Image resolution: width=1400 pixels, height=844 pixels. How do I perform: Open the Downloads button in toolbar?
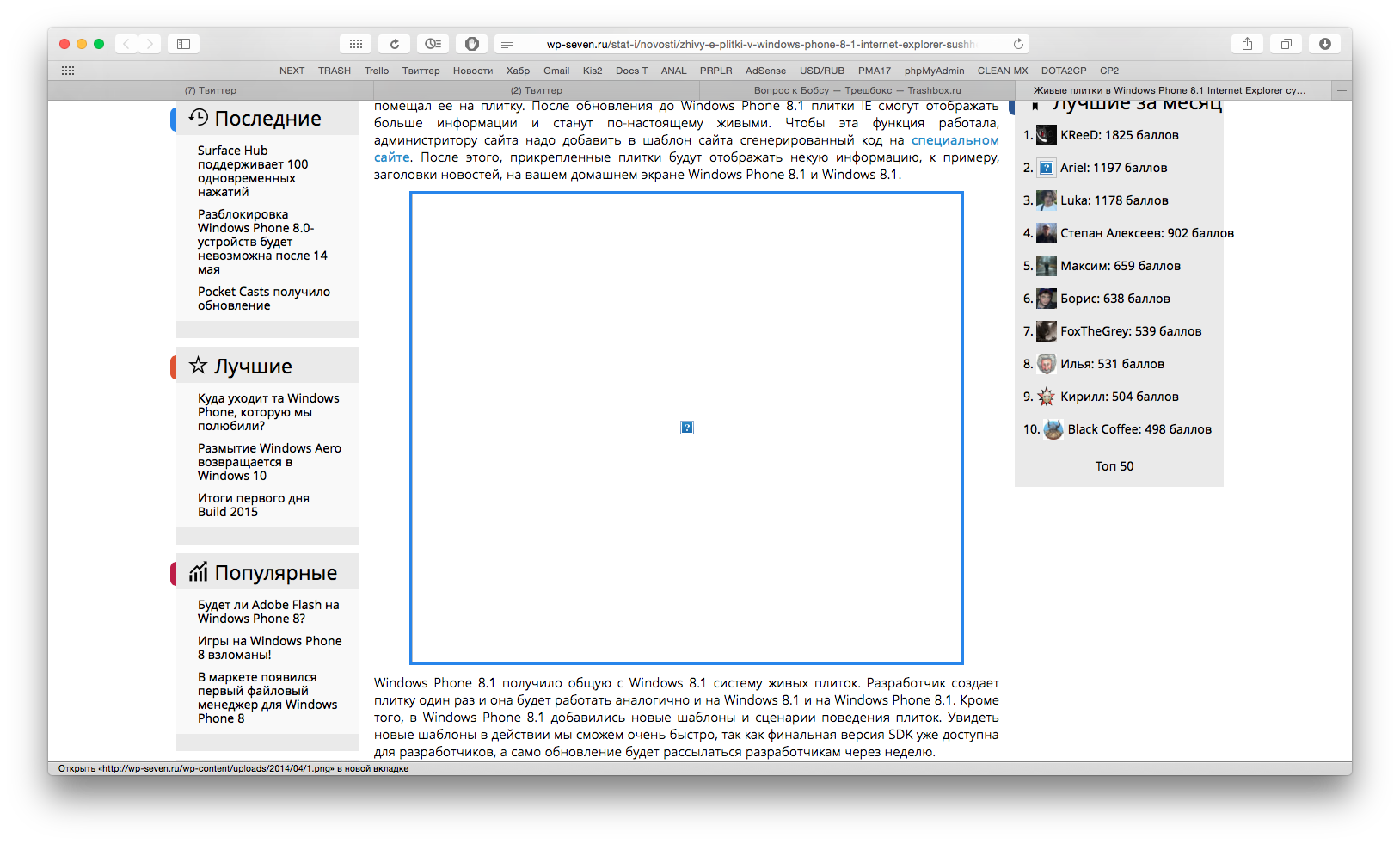click(x=1325, y=44)
